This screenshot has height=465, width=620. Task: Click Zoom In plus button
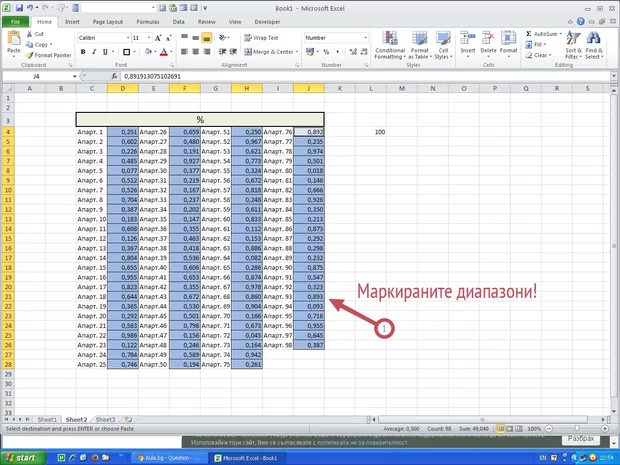[605, 429]
